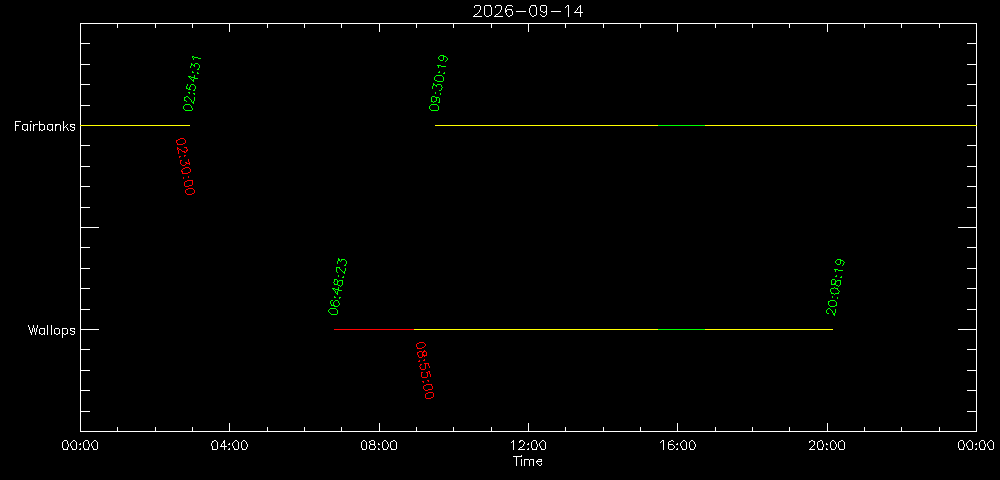The height and width of the screenshot is (480, 1000).
Task: Click the 16:00 tick label on time axis
Action: [677, 446]
